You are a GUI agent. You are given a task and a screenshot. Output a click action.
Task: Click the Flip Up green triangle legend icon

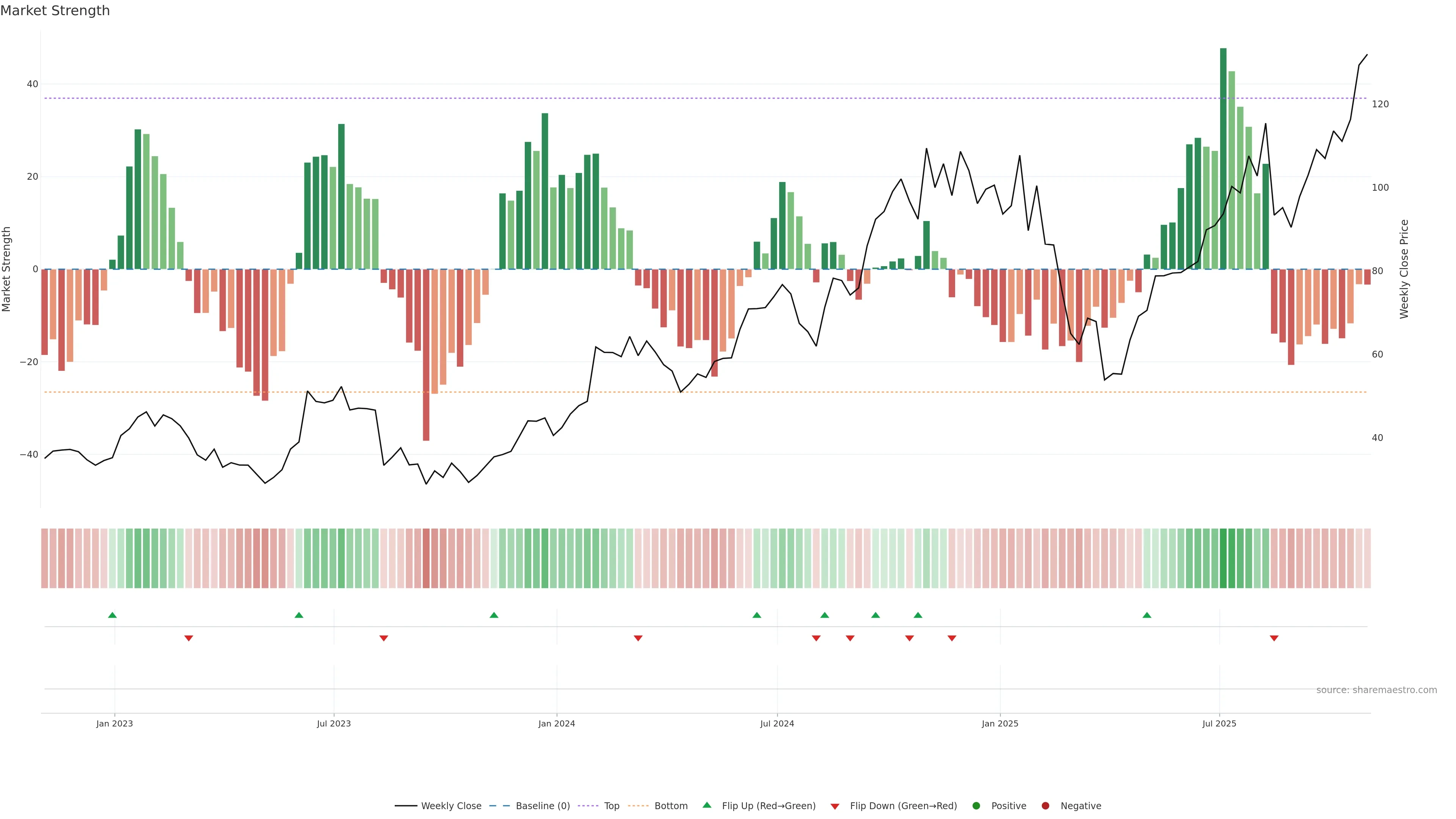[706, 805]
